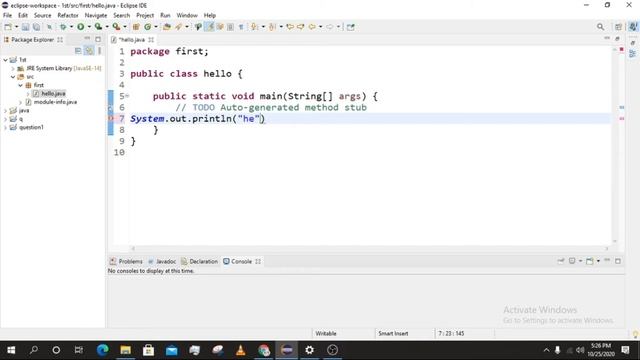Collapse the 1st project node
The height and width of the screenshot is (360, 640).
pos(5,60)
